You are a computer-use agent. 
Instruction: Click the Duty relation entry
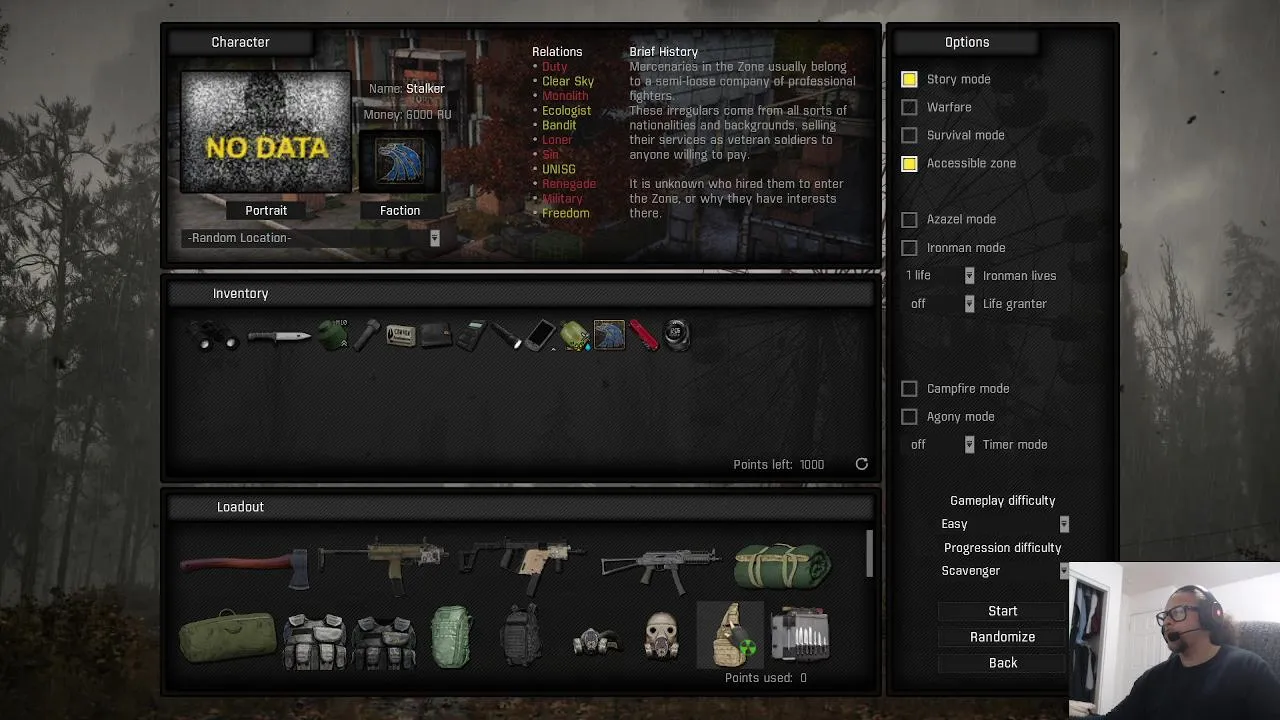point(554,67)
